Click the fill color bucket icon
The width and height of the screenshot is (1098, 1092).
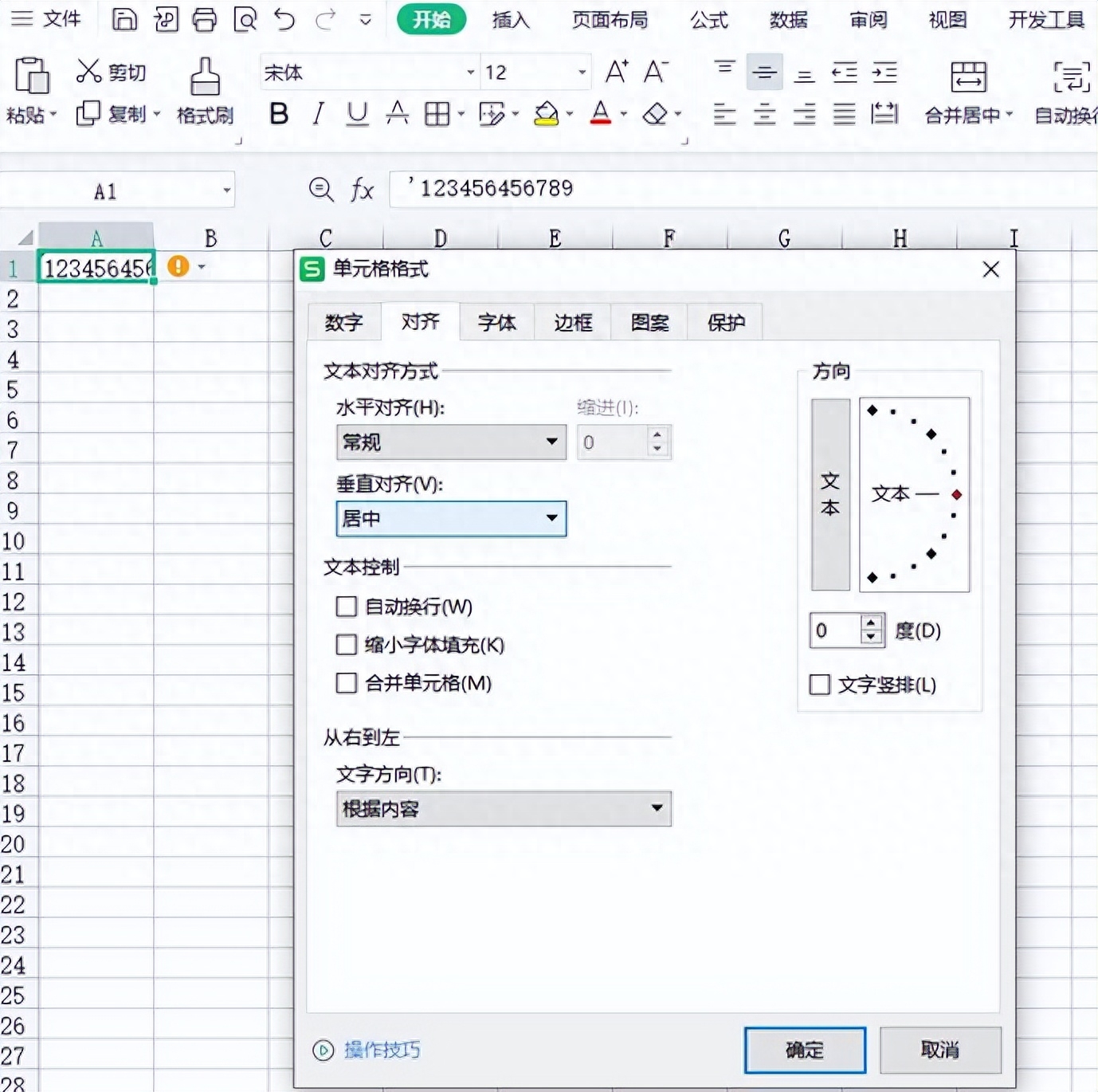(x=547, y=114)
